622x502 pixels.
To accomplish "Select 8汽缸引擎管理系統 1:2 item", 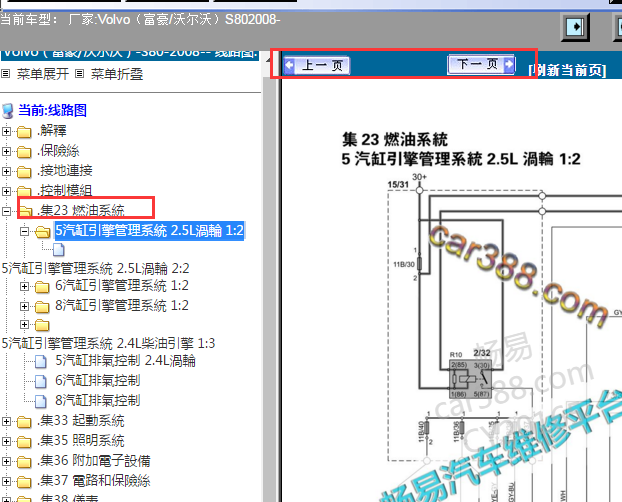I will (122, 305).
